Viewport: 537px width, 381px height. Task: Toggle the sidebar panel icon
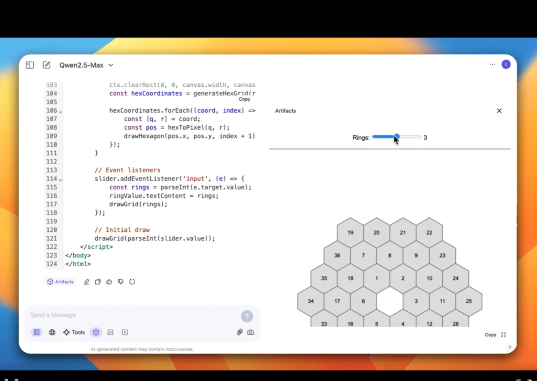point(30,65)
